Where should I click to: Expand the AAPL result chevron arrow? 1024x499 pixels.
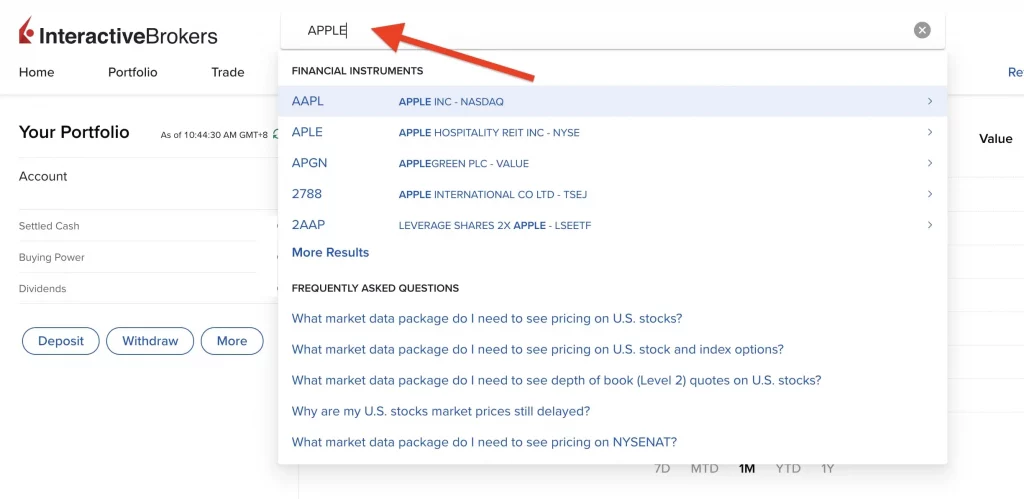pyautogui.click(x=929, y=101)
